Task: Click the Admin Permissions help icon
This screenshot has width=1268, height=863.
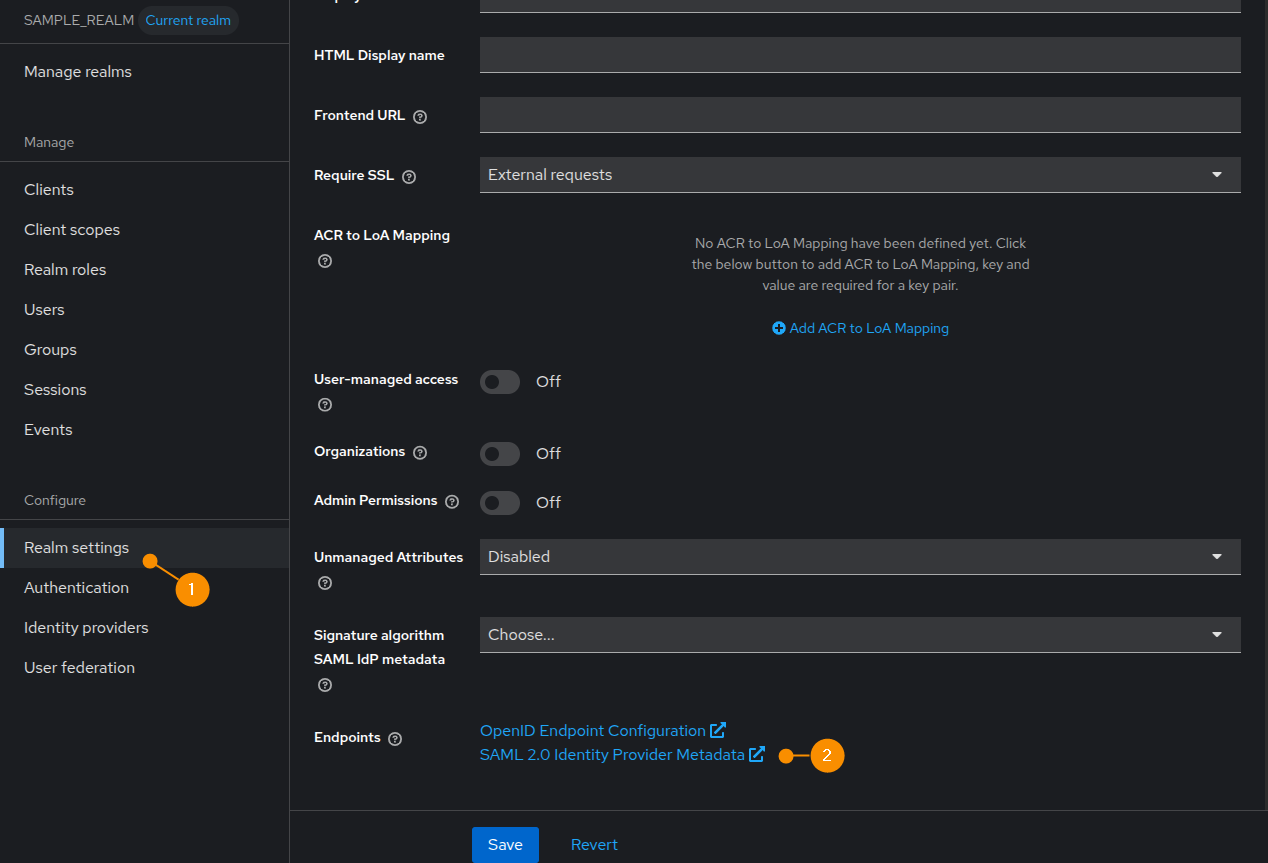Action: (452, 501)
